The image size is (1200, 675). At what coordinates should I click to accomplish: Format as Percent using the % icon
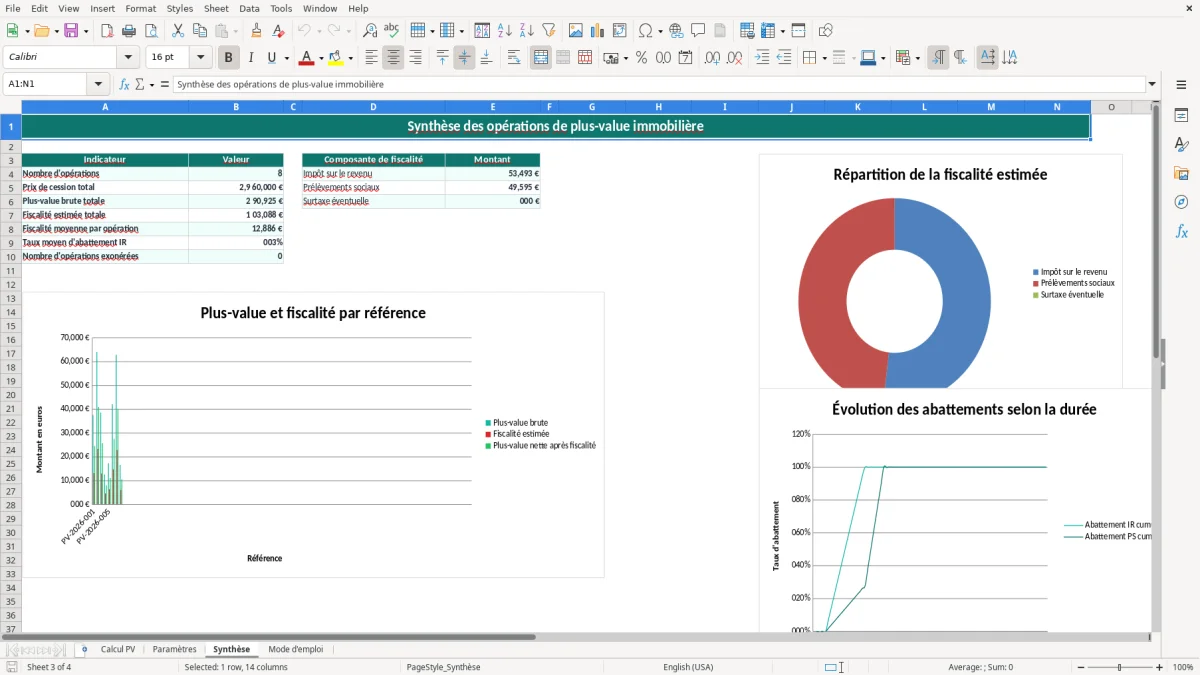click(x=641, y=57)
